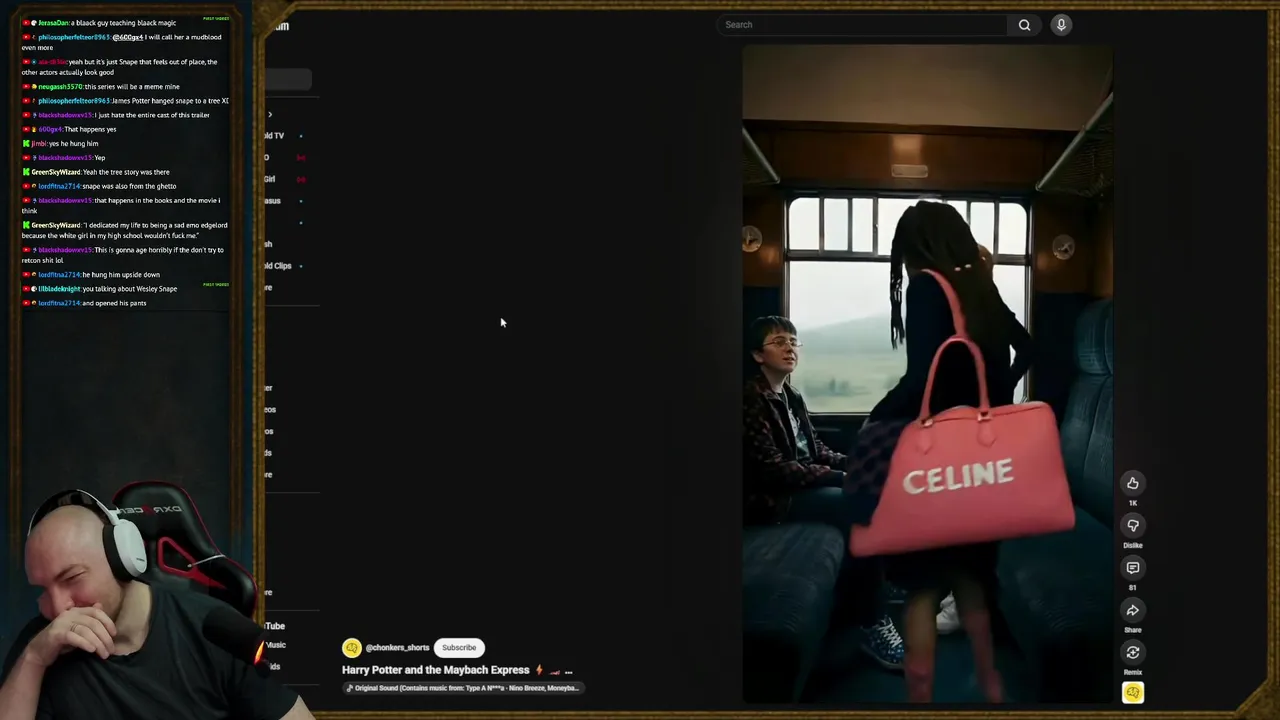The height and width of the screenshot is (720, 1280).
Task: Open the yellow sound thumbnail below Remix
Action: coord(1133,692)
